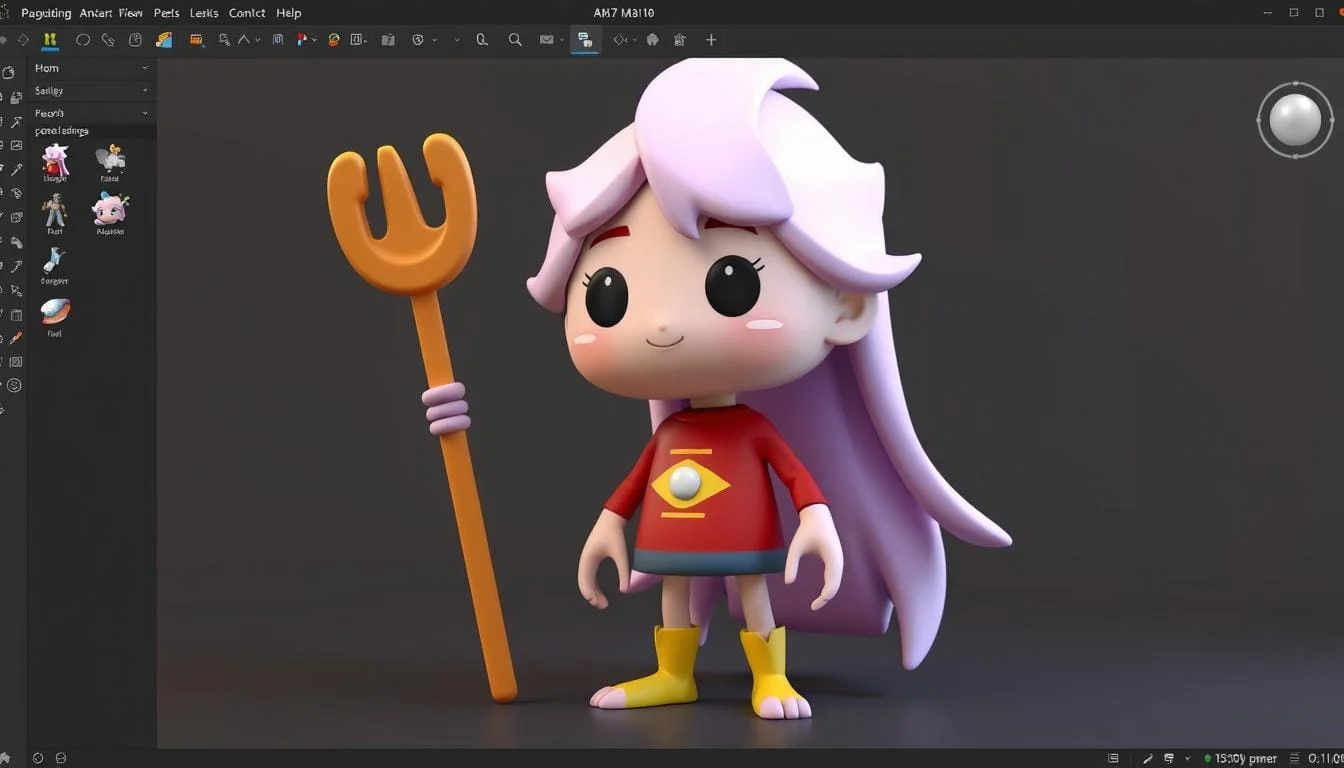
Task: Click the viewport orientation sphere gizmo
Action: click(x=1295, y=120)
